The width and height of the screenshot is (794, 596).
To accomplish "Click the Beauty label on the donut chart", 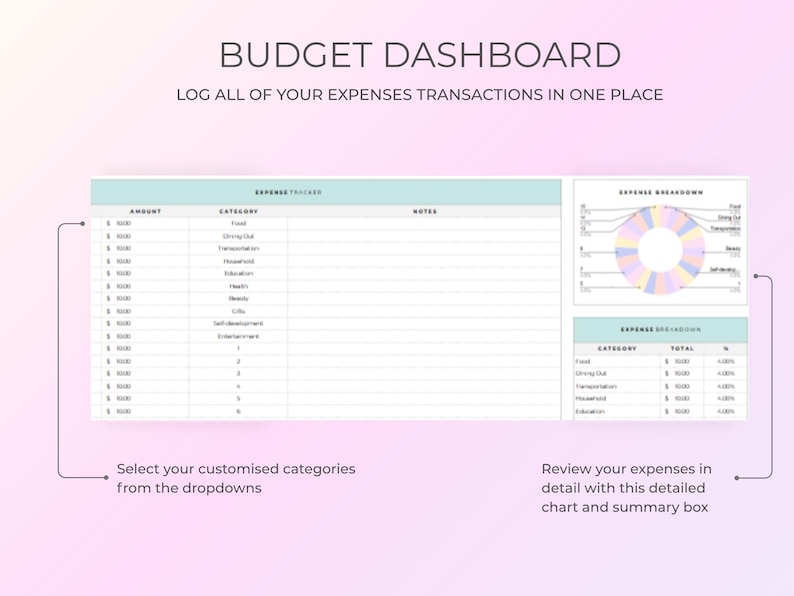I will coord(733,249).
